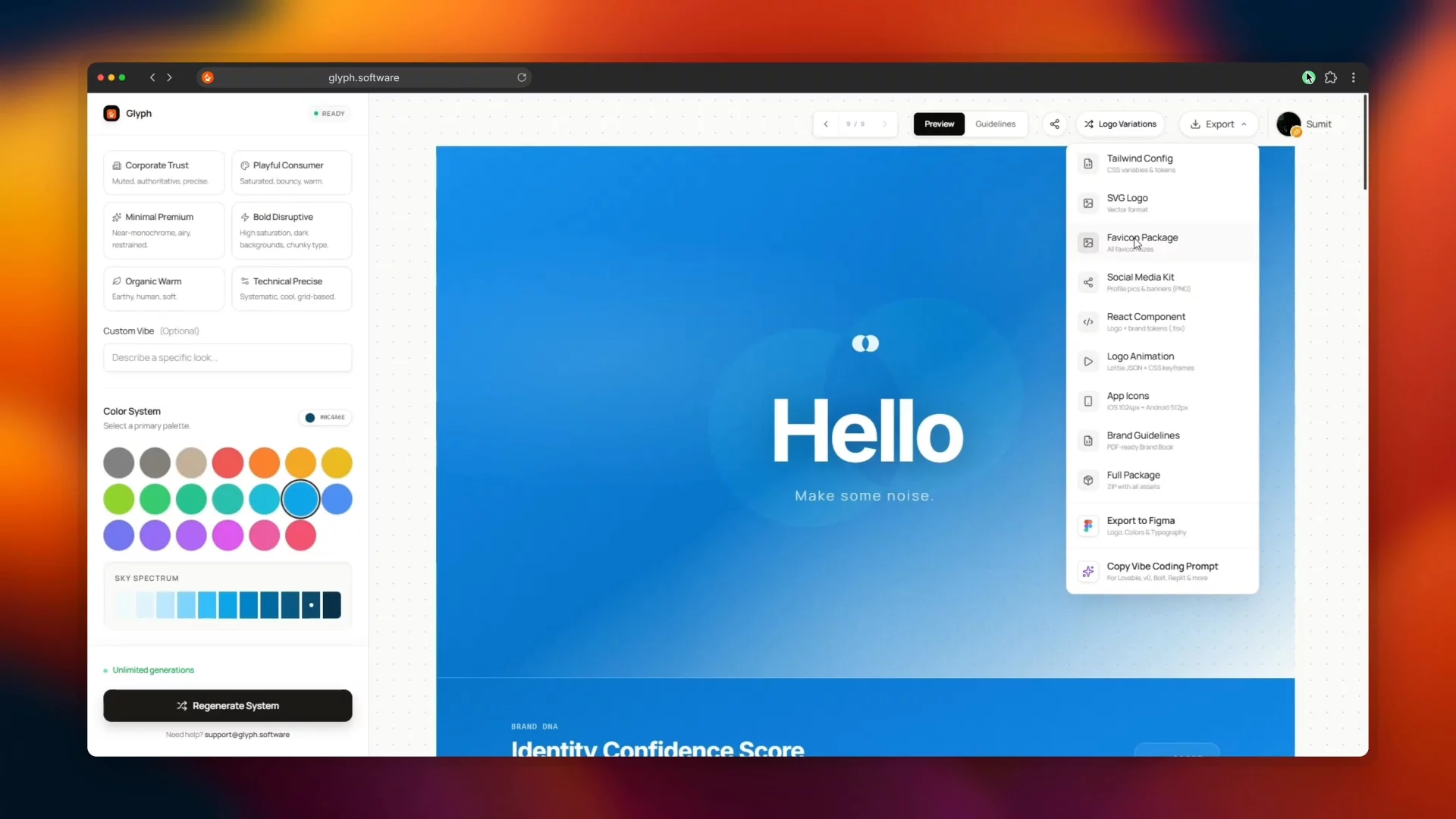Reload the glyph.software page
The image size is (1456, 819).
(x=522, y=77)
